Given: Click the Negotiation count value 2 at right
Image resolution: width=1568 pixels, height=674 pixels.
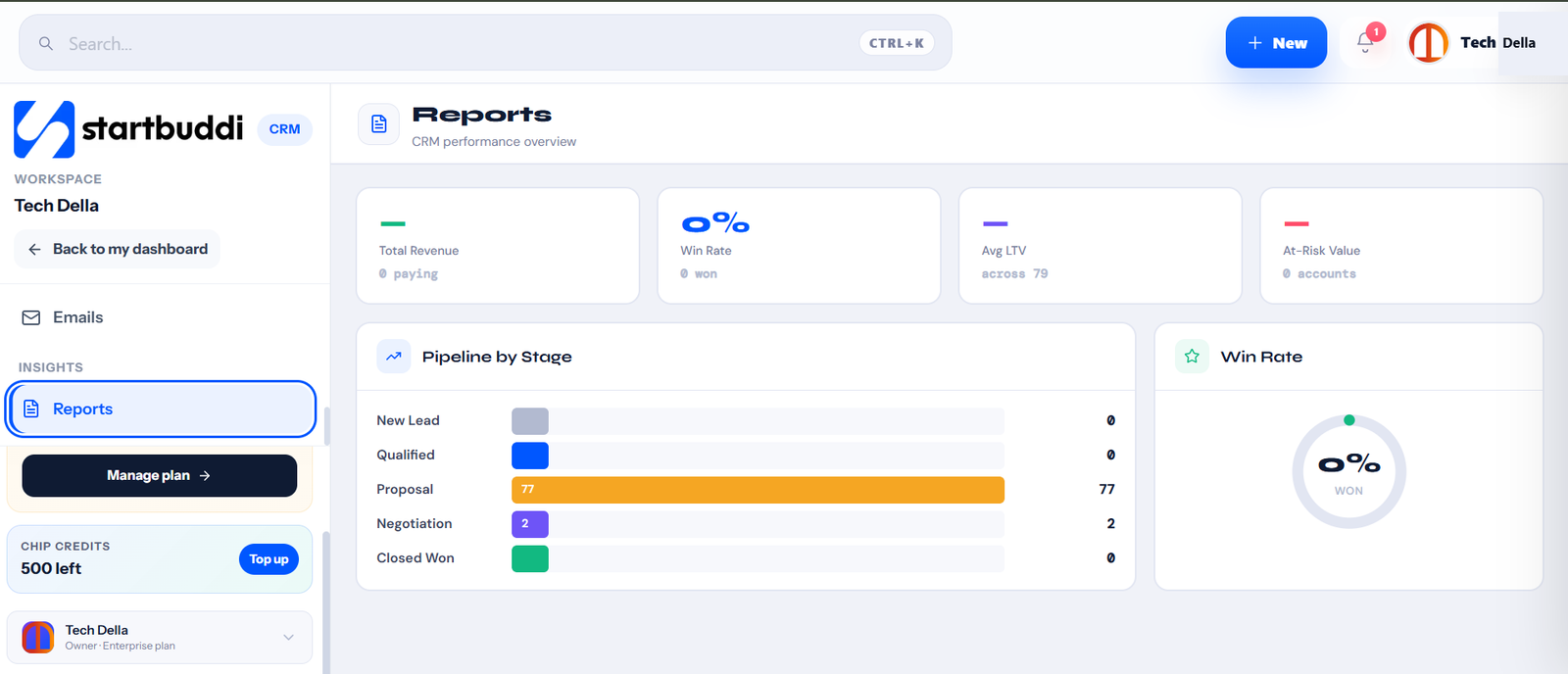Looking at the screenshot, I should 1110,523.
